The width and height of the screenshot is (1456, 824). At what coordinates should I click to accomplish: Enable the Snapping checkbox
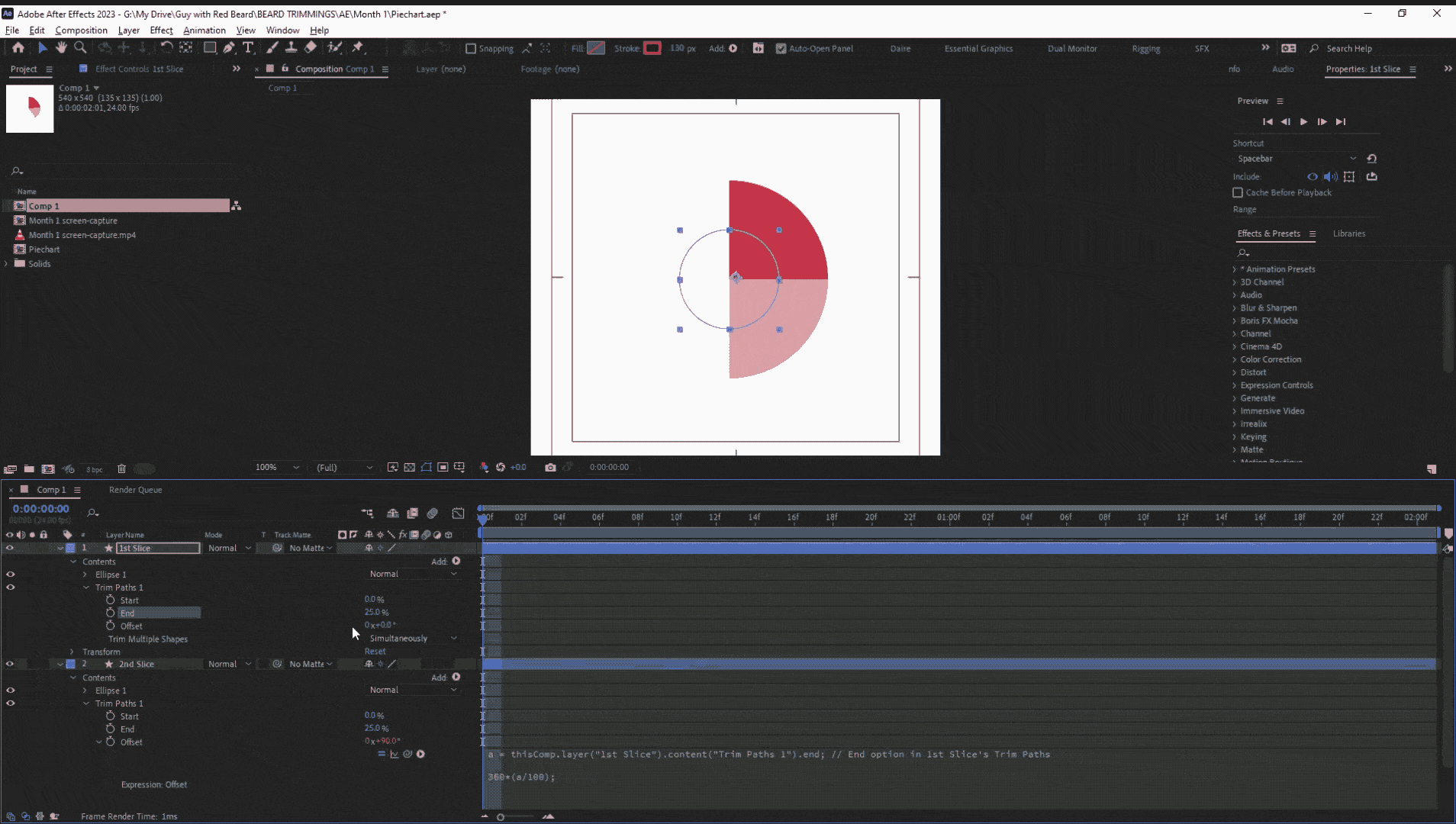(471, 49)
